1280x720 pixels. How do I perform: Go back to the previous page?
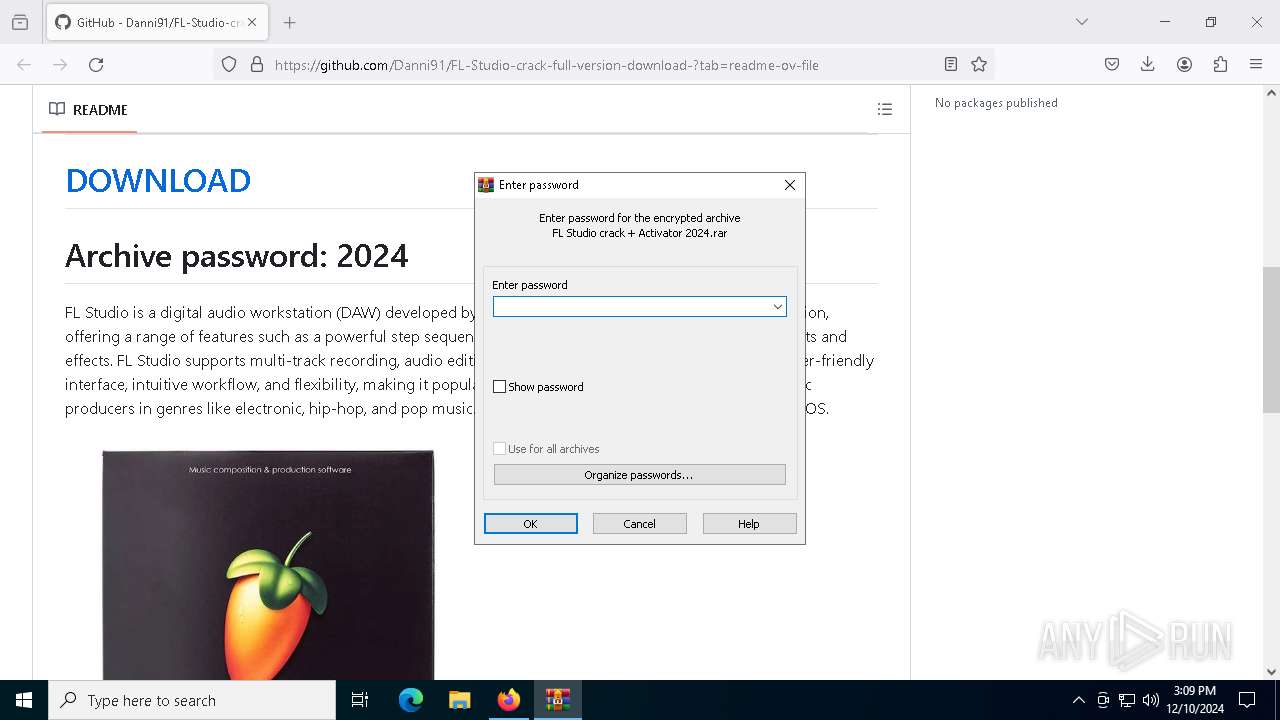24,65
